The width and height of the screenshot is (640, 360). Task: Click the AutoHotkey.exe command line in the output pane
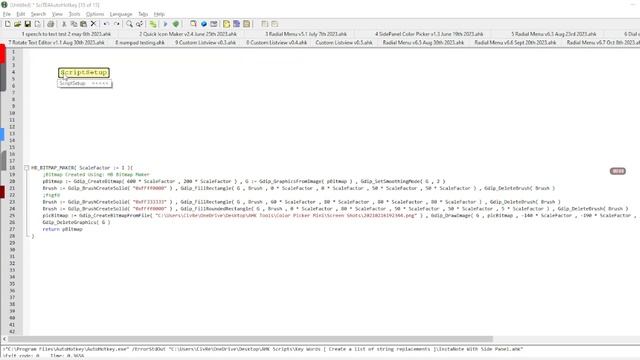point(263,349)
